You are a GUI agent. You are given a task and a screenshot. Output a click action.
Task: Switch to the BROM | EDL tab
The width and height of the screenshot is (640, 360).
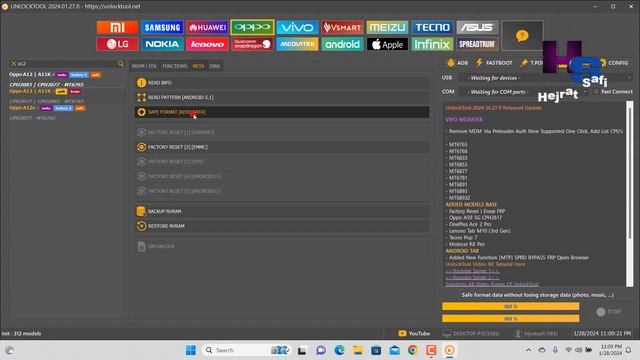click(x=144, y=66)
